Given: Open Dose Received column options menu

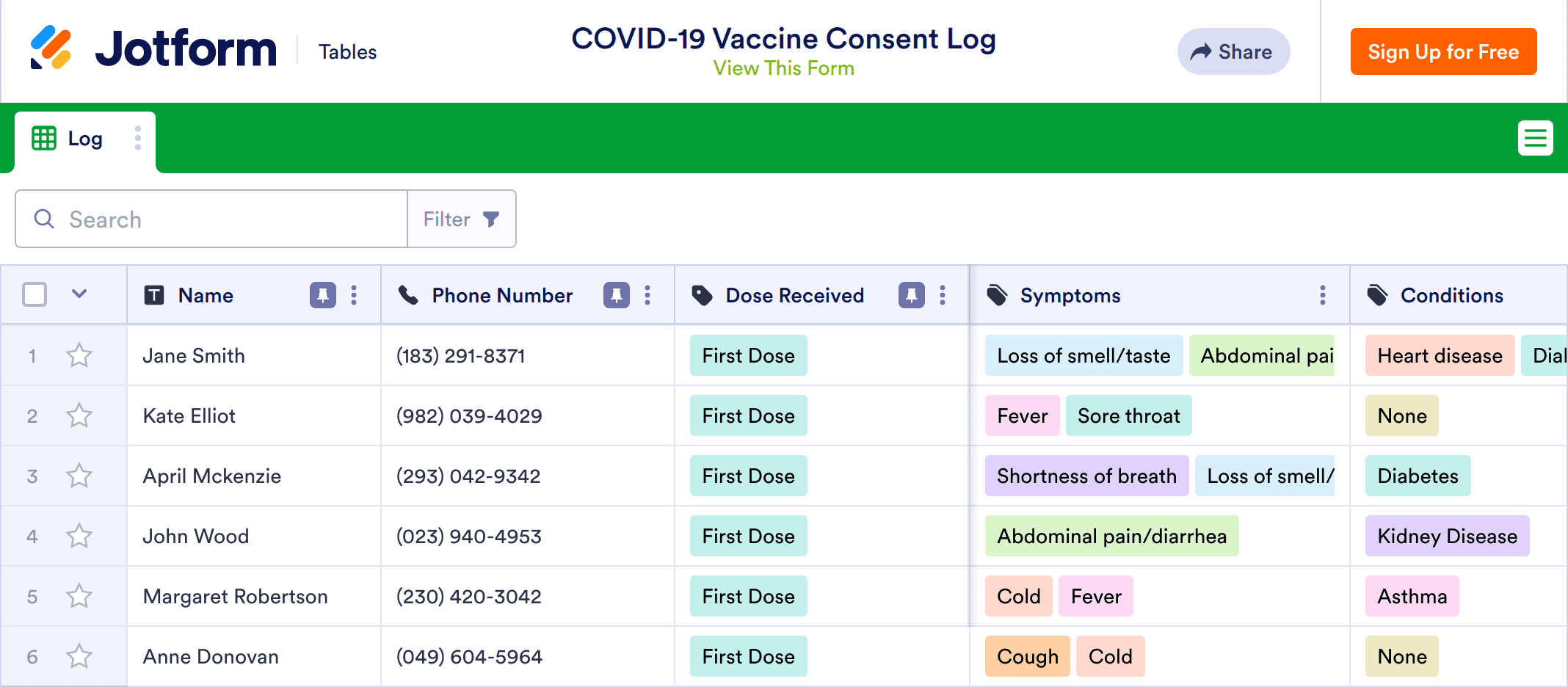Looking at the screenshot, I should tap(943, 295).
